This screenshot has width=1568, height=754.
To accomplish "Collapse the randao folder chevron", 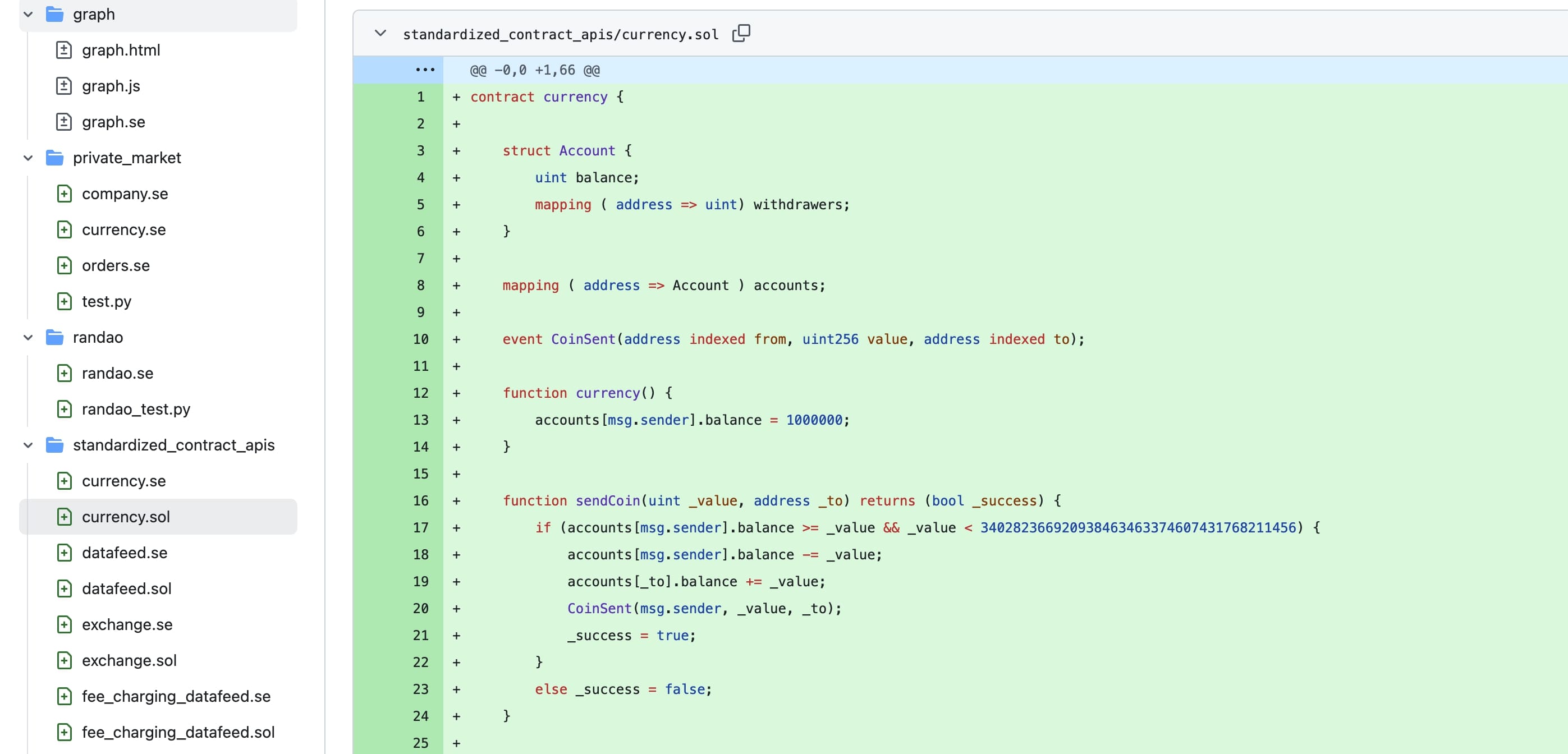I will (x=28, y=337).
